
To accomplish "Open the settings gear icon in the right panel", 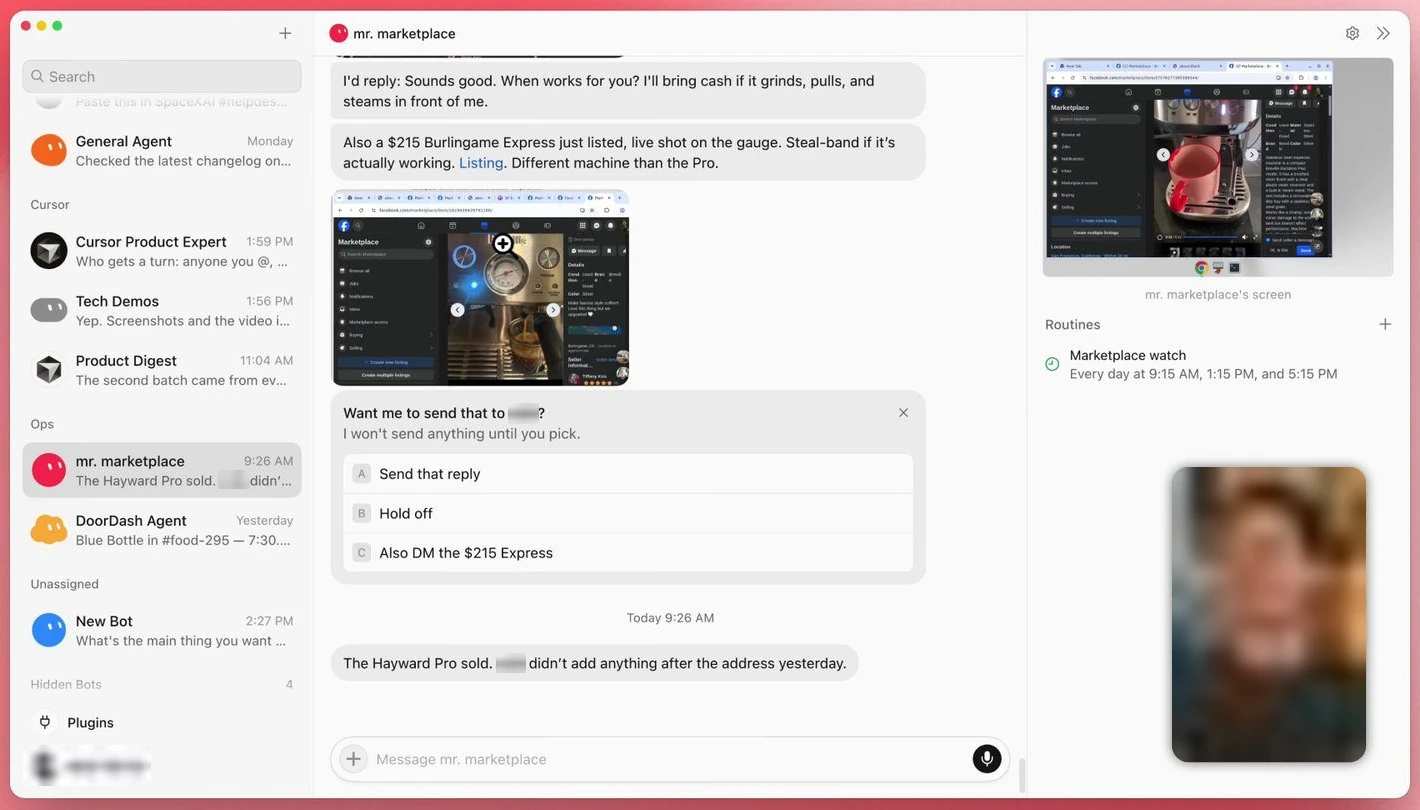I will (1352, 33).
